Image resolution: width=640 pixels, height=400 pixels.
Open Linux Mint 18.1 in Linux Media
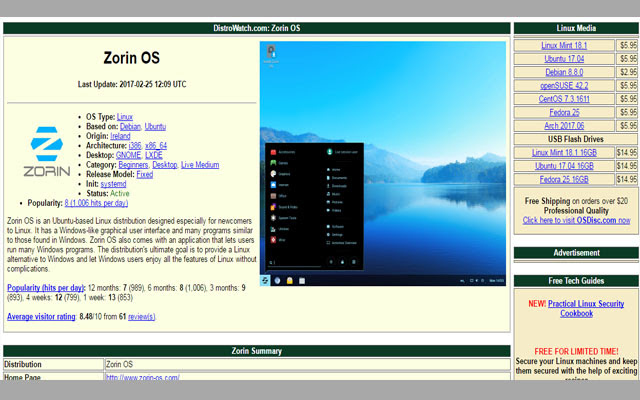click(564, 45)
